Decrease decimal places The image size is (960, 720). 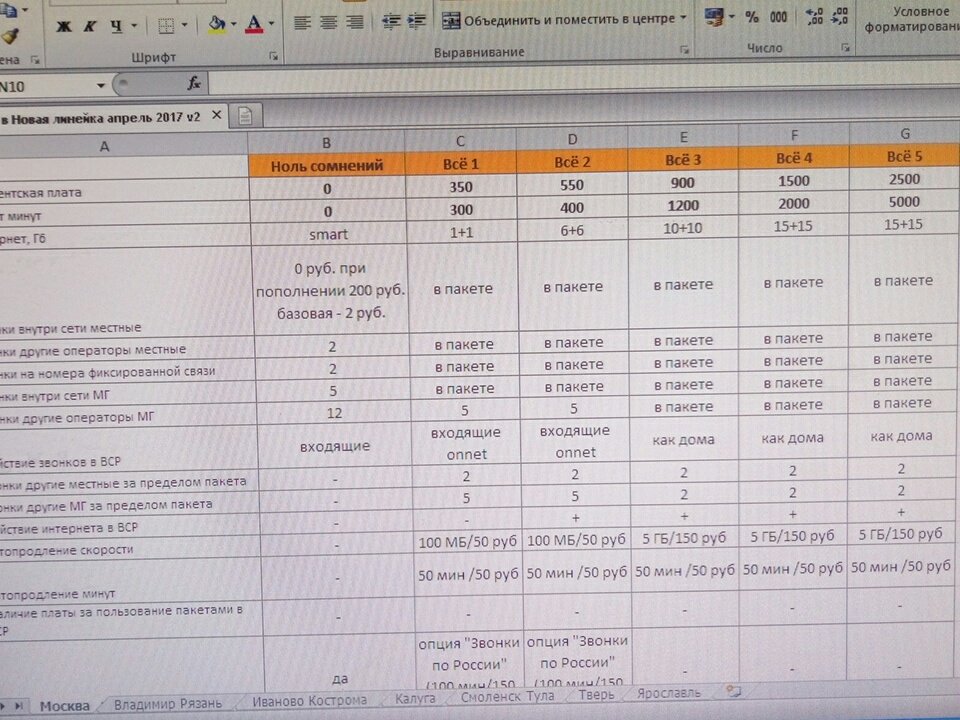841,15
